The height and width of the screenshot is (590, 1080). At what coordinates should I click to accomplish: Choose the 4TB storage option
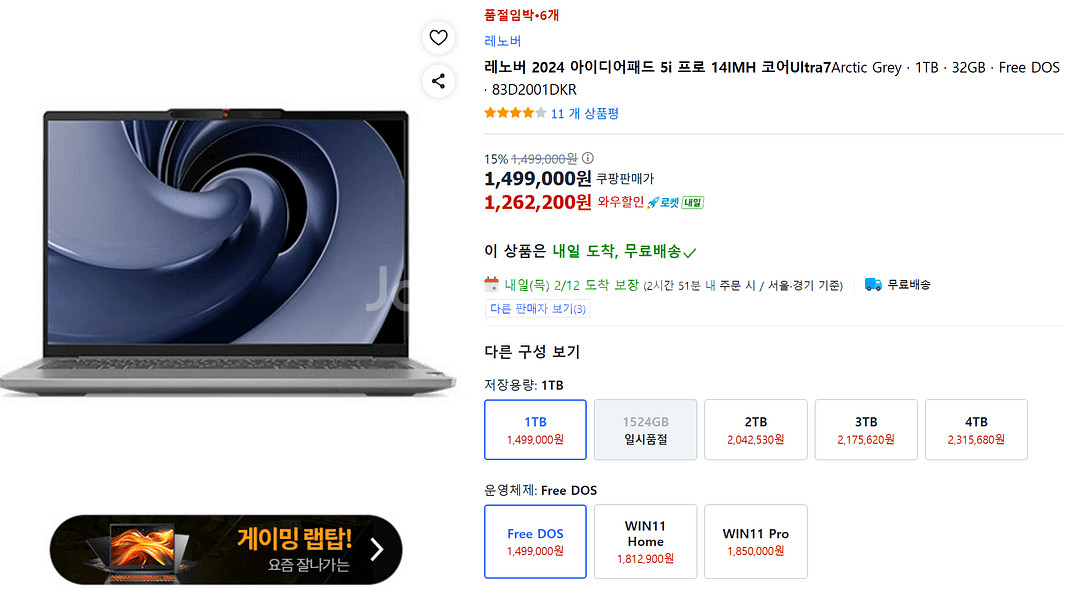tap(976, 429)
